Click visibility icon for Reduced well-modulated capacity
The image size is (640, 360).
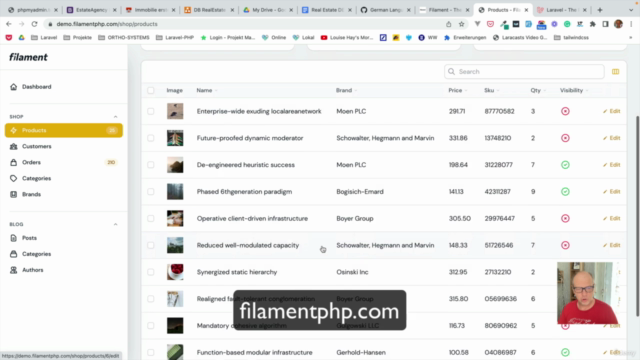point(565,245)
